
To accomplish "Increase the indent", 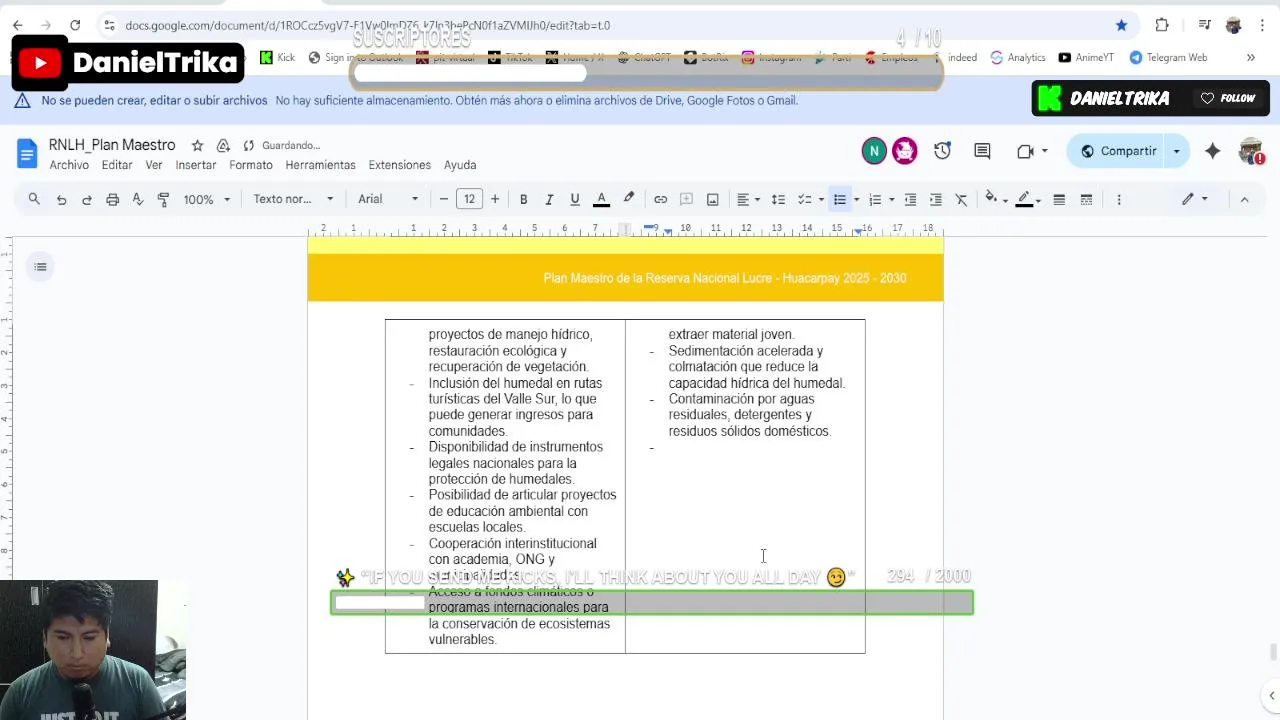I will 936,199.
